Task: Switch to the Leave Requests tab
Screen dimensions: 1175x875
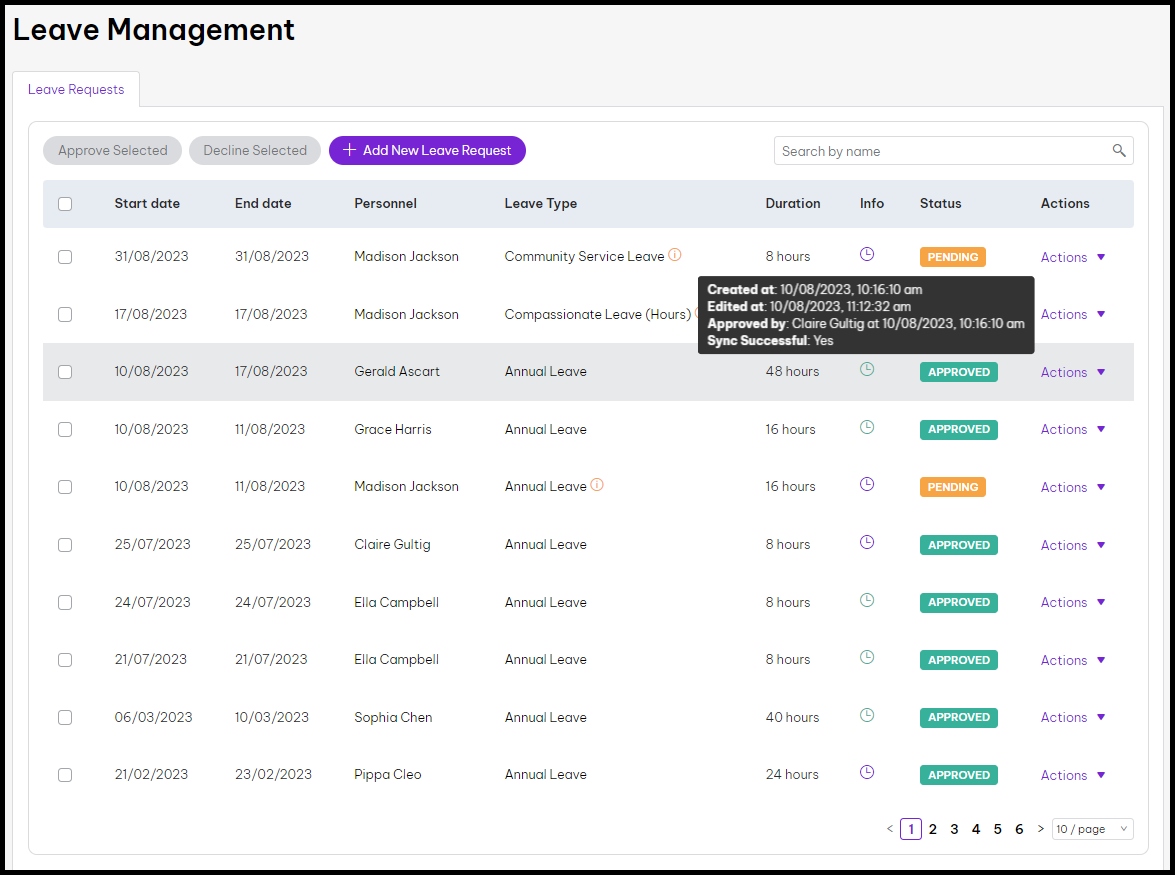Action: [76, 89]
